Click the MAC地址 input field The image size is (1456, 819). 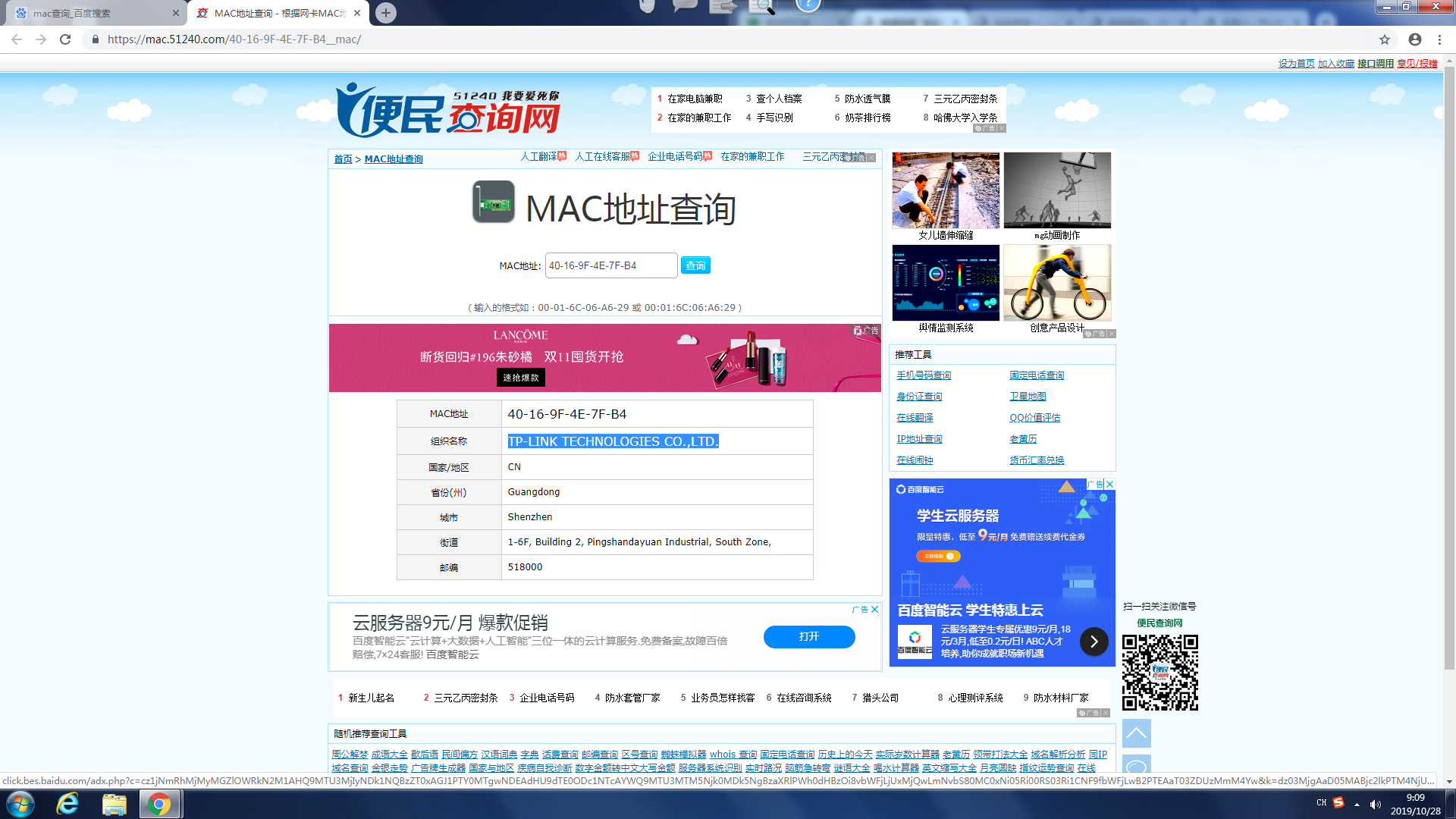coord(610,265)
